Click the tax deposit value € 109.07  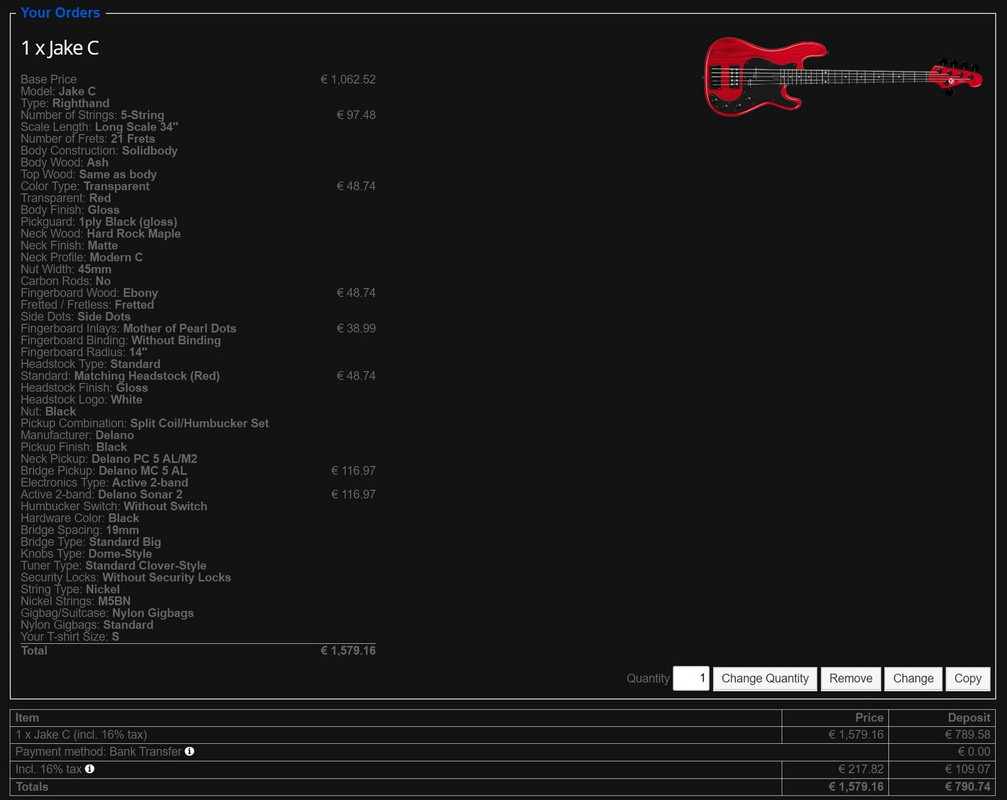click(x=967, y=769)
